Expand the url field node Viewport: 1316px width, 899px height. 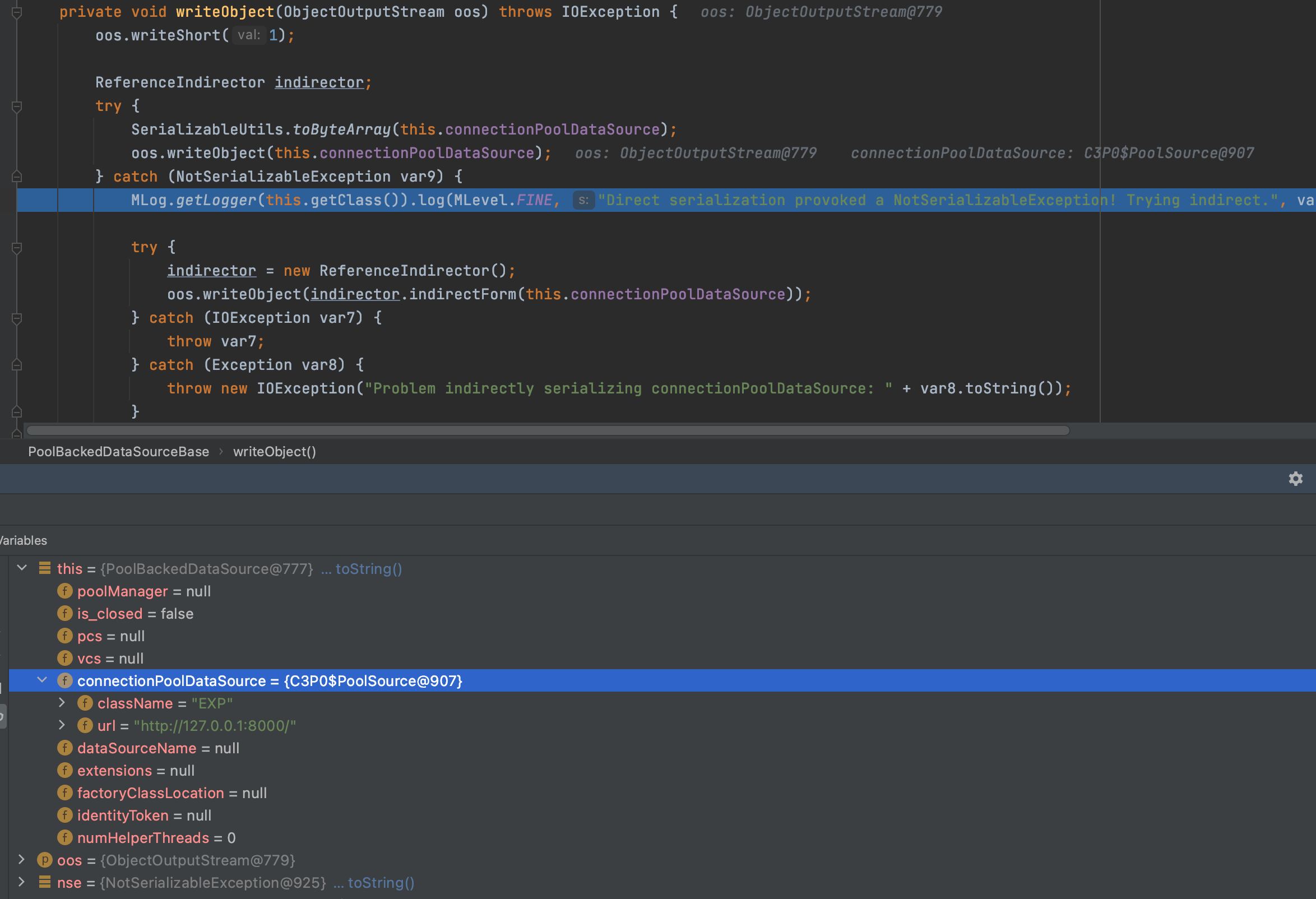62,725
